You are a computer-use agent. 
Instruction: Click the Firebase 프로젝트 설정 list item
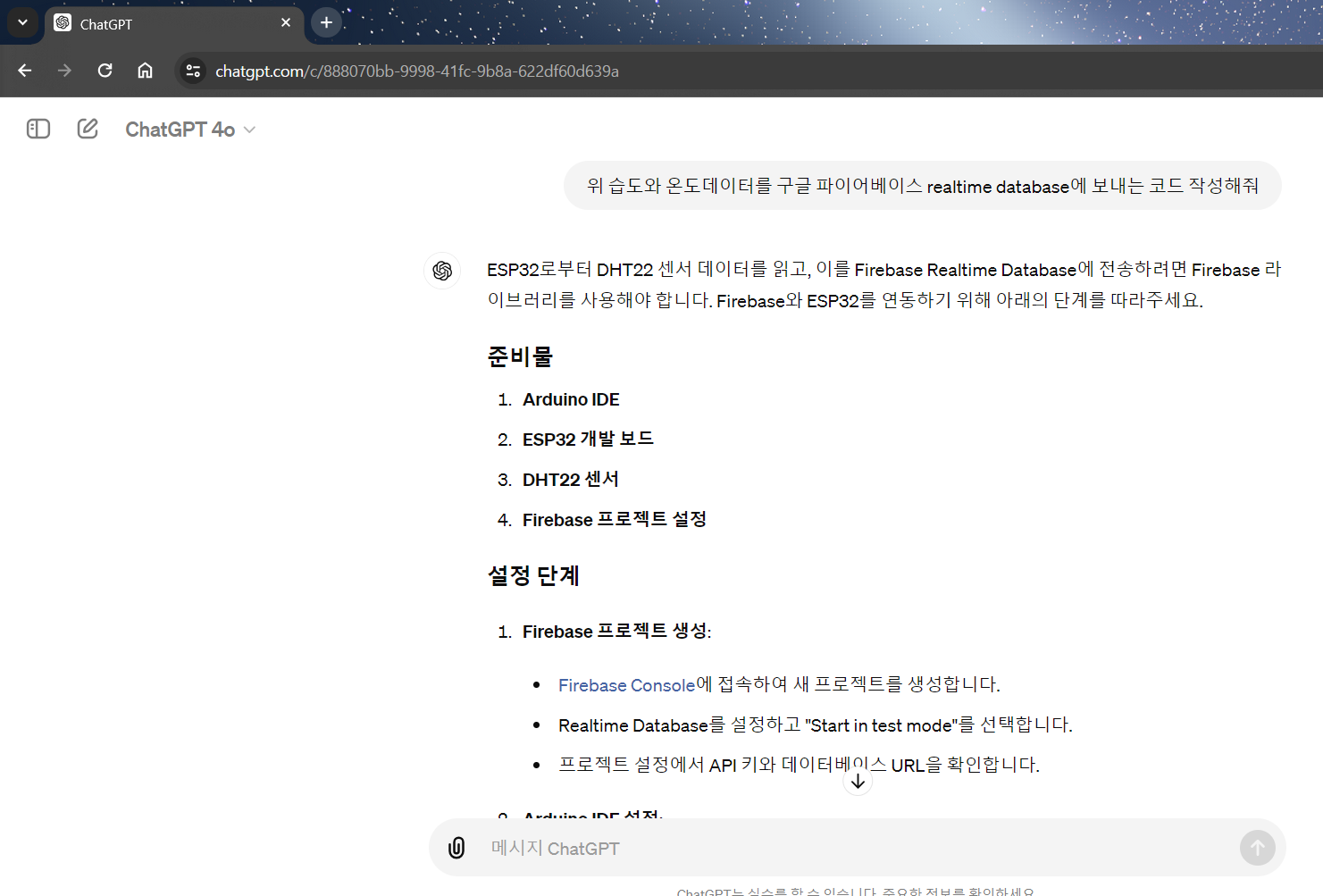615,520
